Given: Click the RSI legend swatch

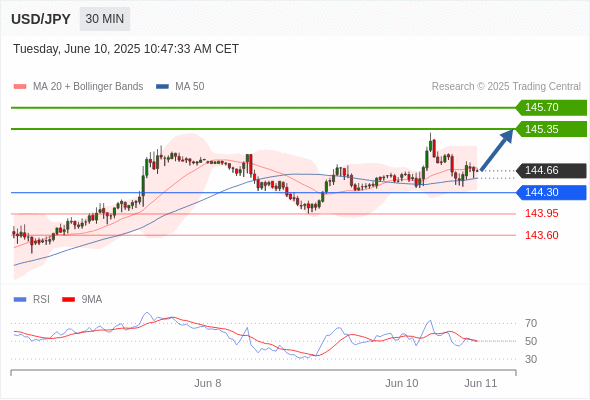Looking at the screenshot, I should pos(20,300).
